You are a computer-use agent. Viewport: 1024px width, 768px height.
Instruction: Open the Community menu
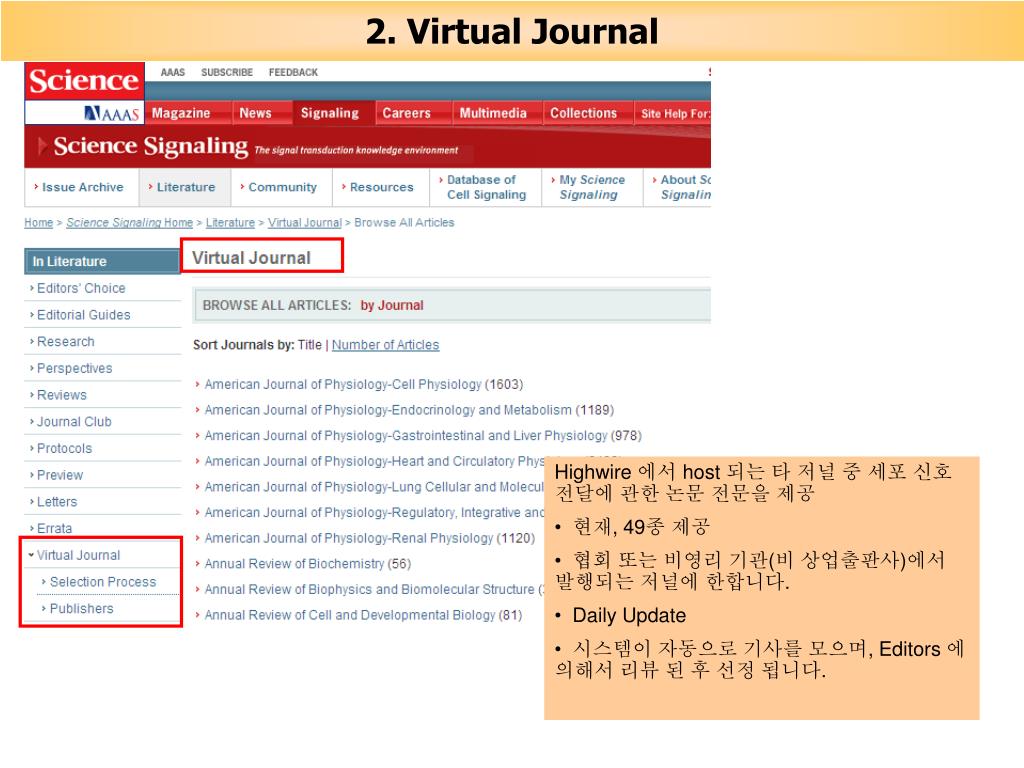[x=282, y=187]
